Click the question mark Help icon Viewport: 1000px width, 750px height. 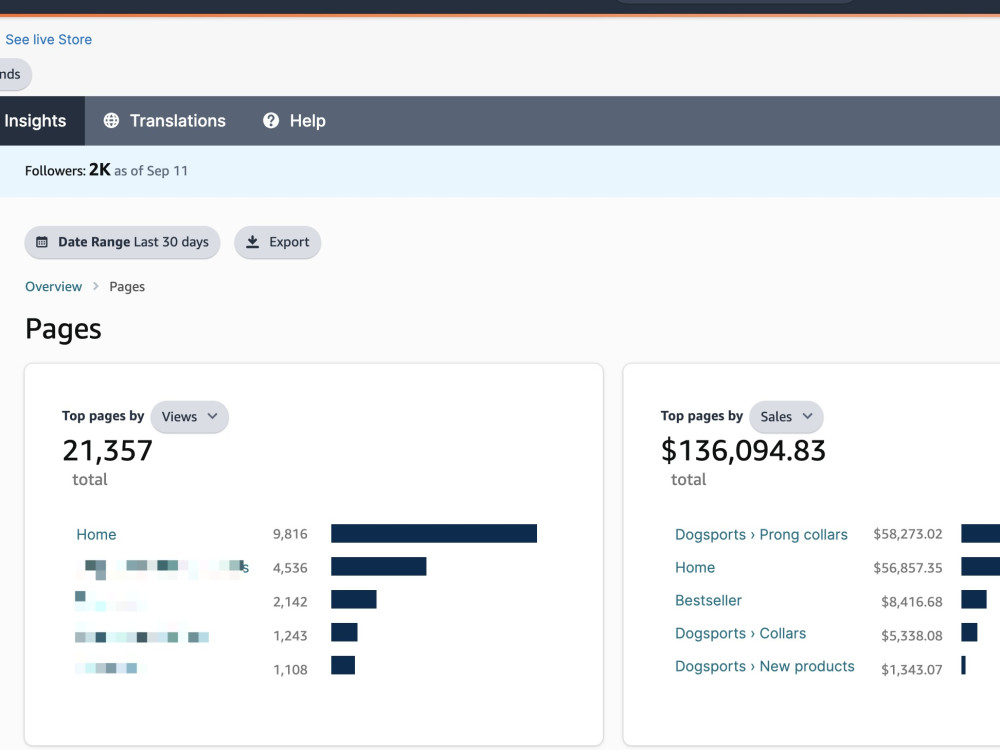[270, 121]
